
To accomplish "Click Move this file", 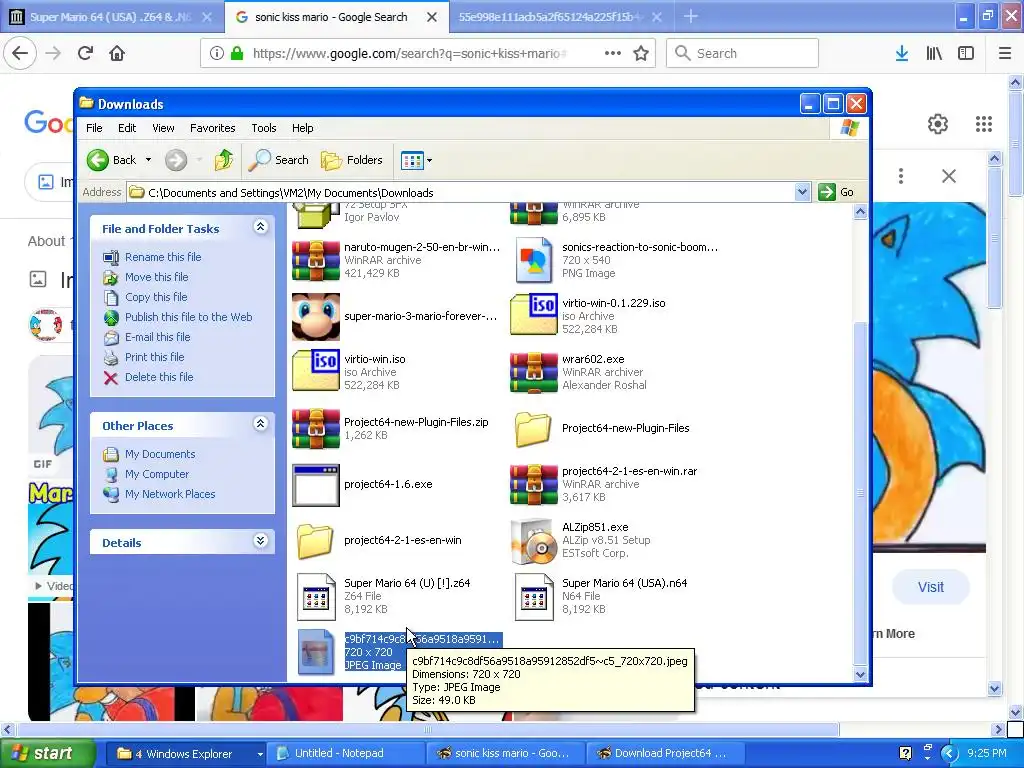I will [x=157, y=277].
